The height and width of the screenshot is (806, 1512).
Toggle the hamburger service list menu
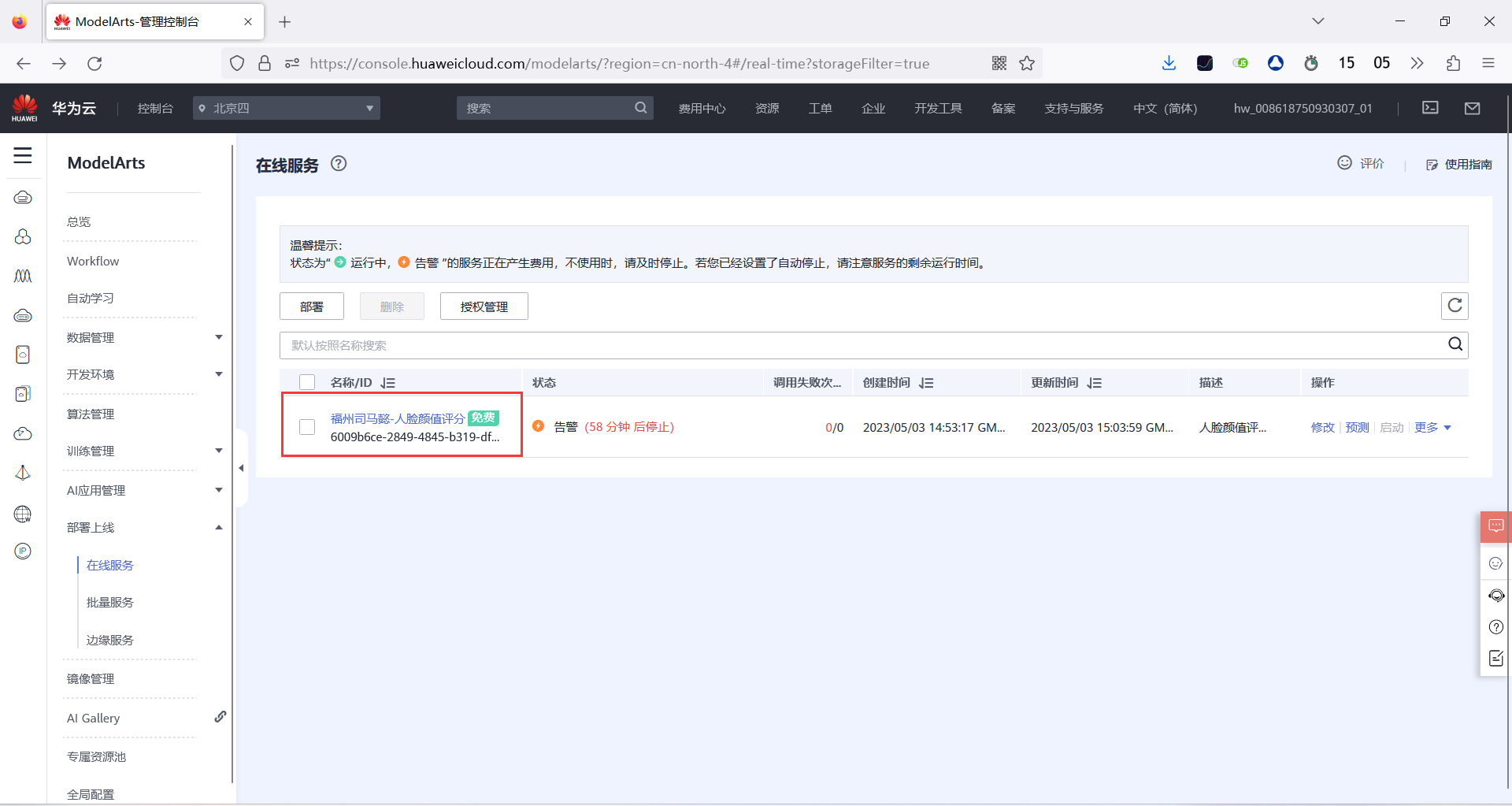23,155
